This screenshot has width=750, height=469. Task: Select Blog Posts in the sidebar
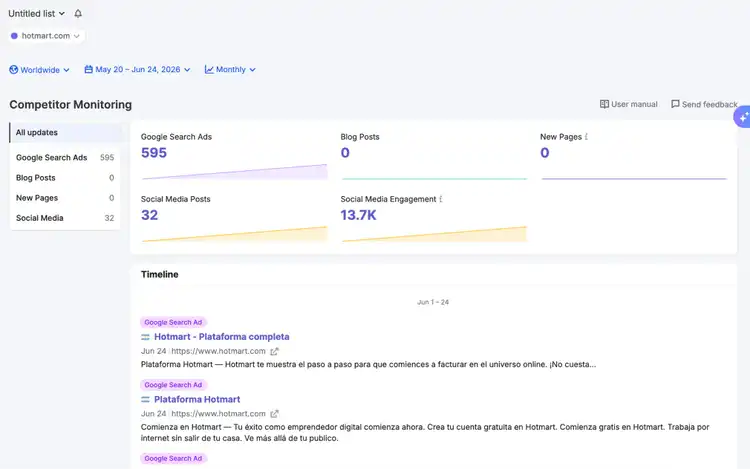click(x=65, y=177)
